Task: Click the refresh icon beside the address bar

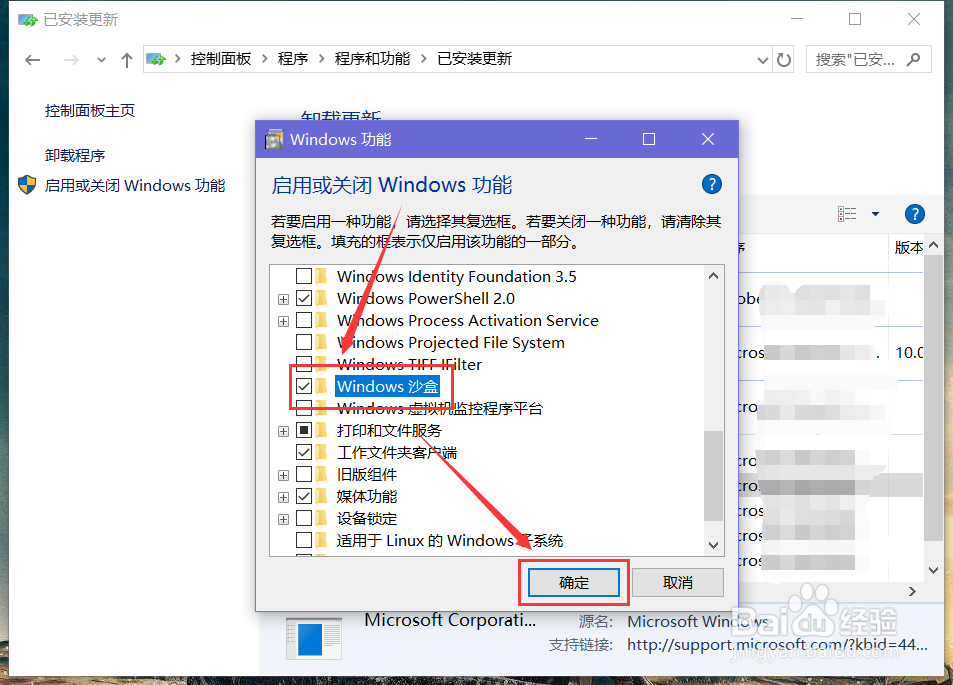Action: click(784, 59)
